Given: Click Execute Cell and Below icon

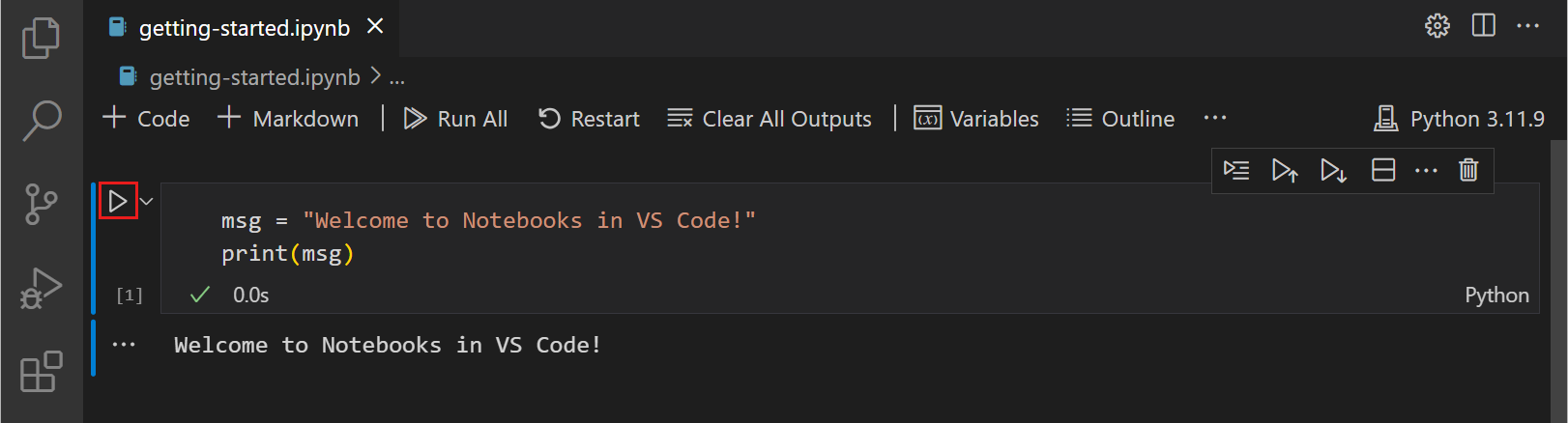Looking at the screenshot, I should (1333, 170).
